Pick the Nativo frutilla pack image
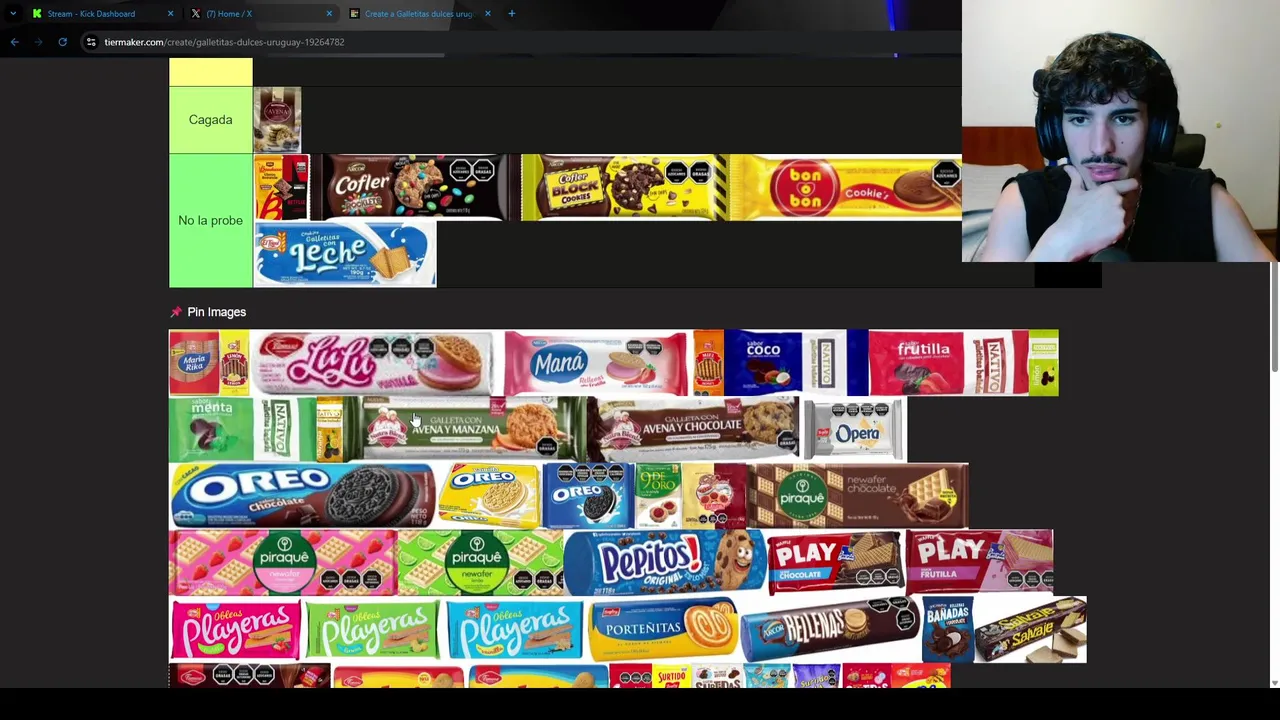Viewport: 1280px width, 720px height. [947, 363]
